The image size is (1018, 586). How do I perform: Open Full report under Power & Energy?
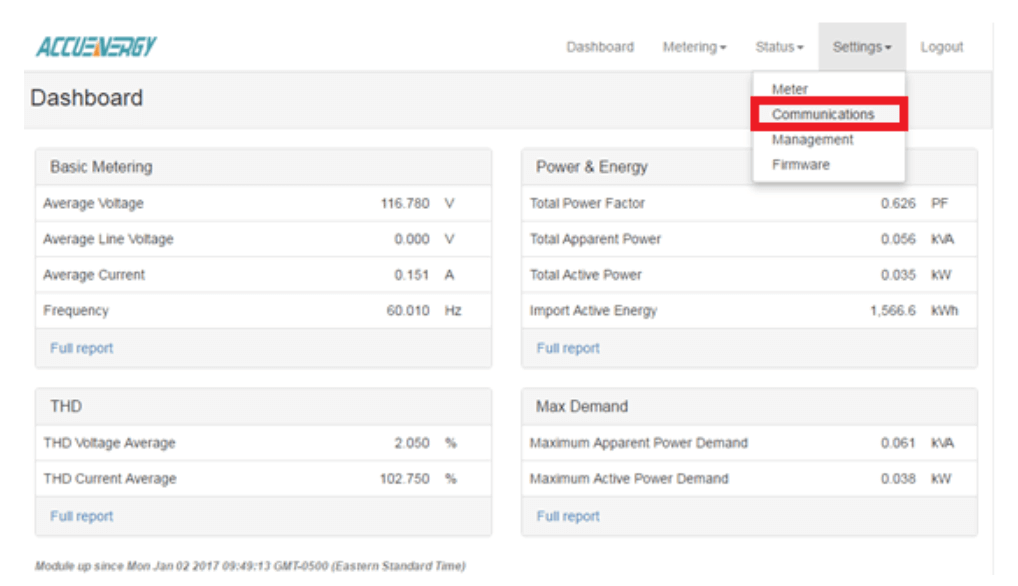568,348
